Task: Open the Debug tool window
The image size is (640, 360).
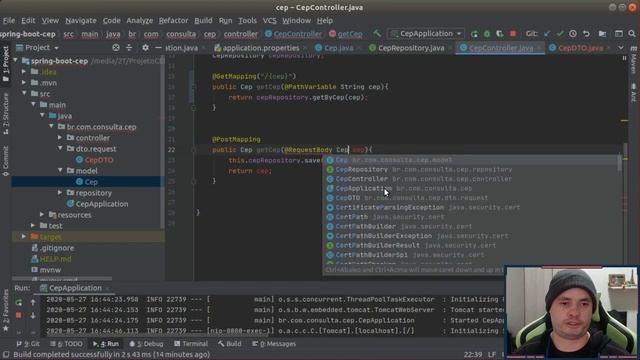Action: (x=146, y=344)
